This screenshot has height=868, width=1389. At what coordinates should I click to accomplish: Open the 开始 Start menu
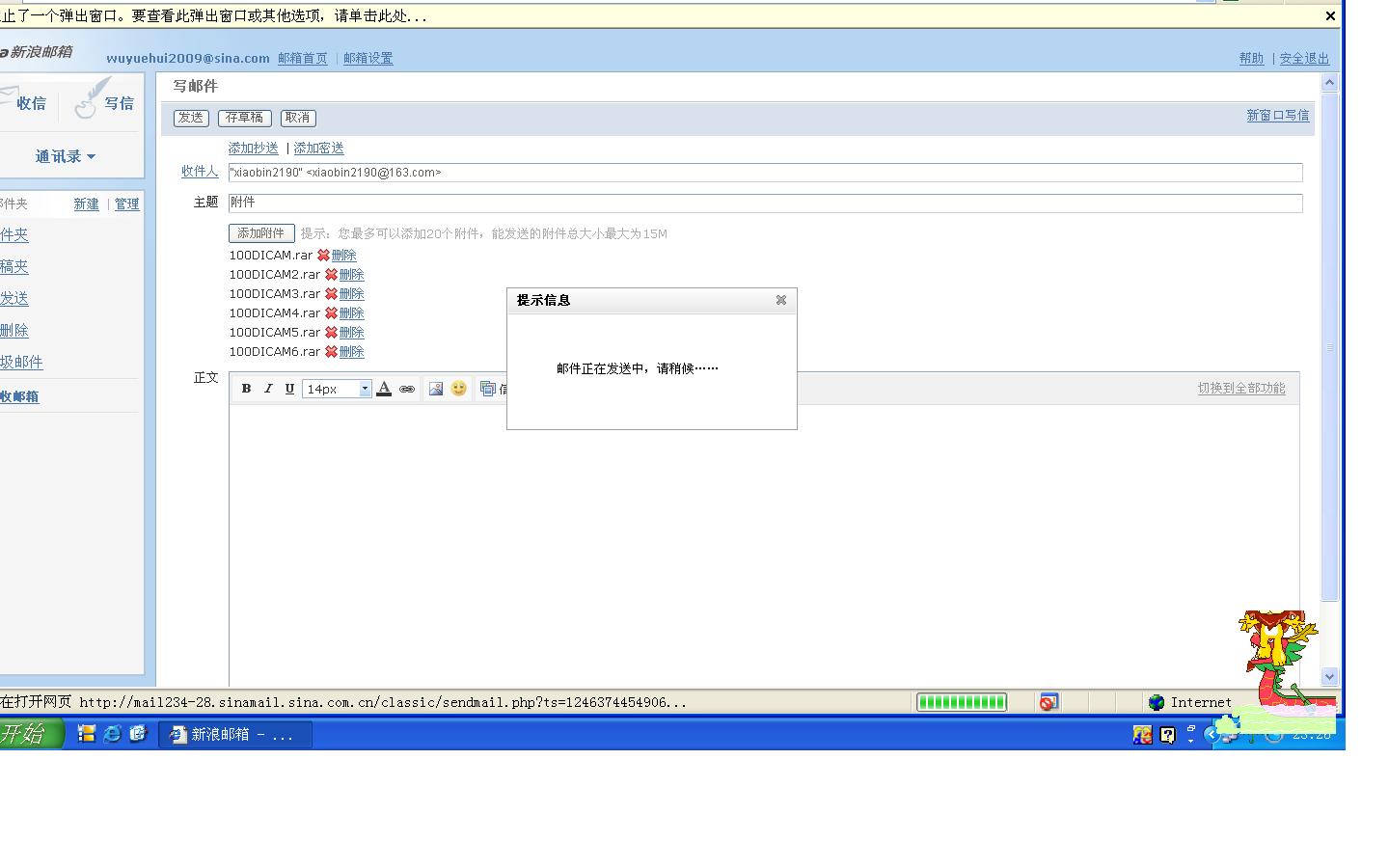pos(31,734)
